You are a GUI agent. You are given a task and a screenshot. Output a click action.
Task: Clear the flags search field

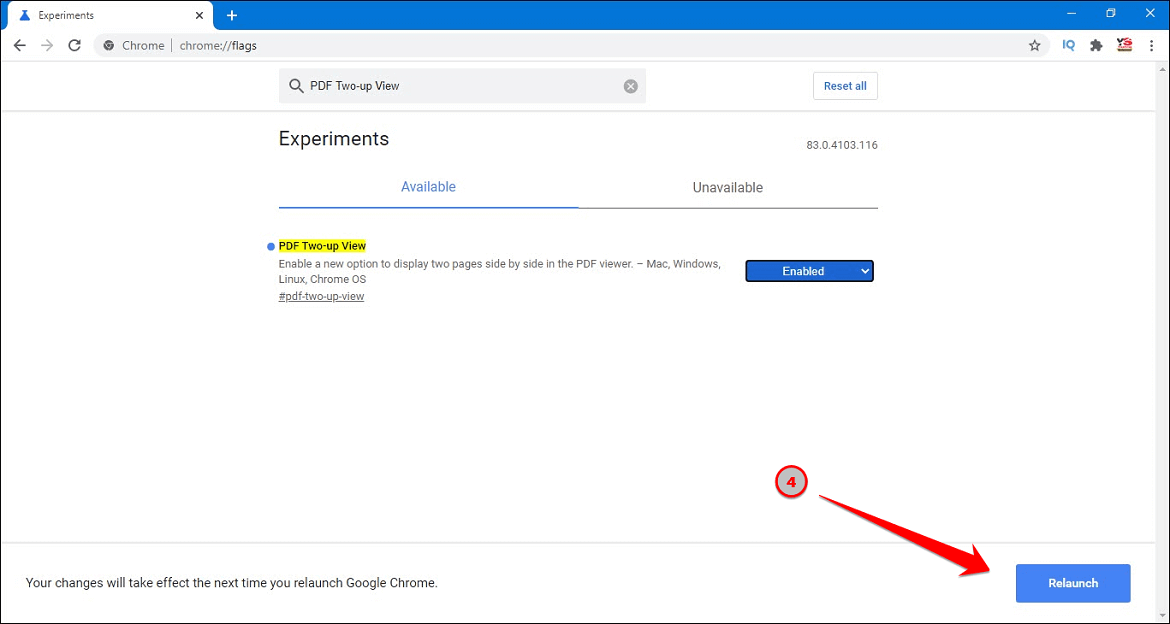click(x=631, y=86)
